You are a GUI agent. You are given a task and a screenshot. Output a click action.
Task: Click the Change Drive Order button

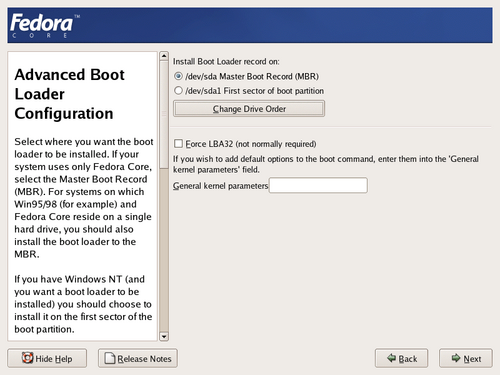pos(249,109)
